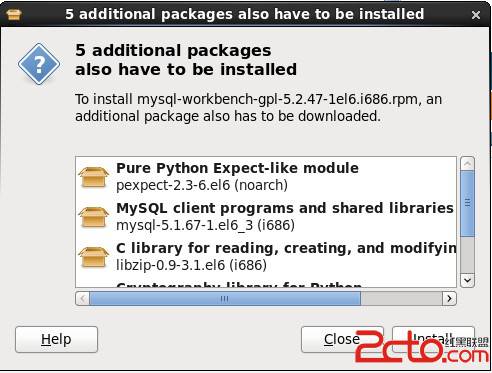
Task: Click the libzip package box icon
Action: click(94, 257)
